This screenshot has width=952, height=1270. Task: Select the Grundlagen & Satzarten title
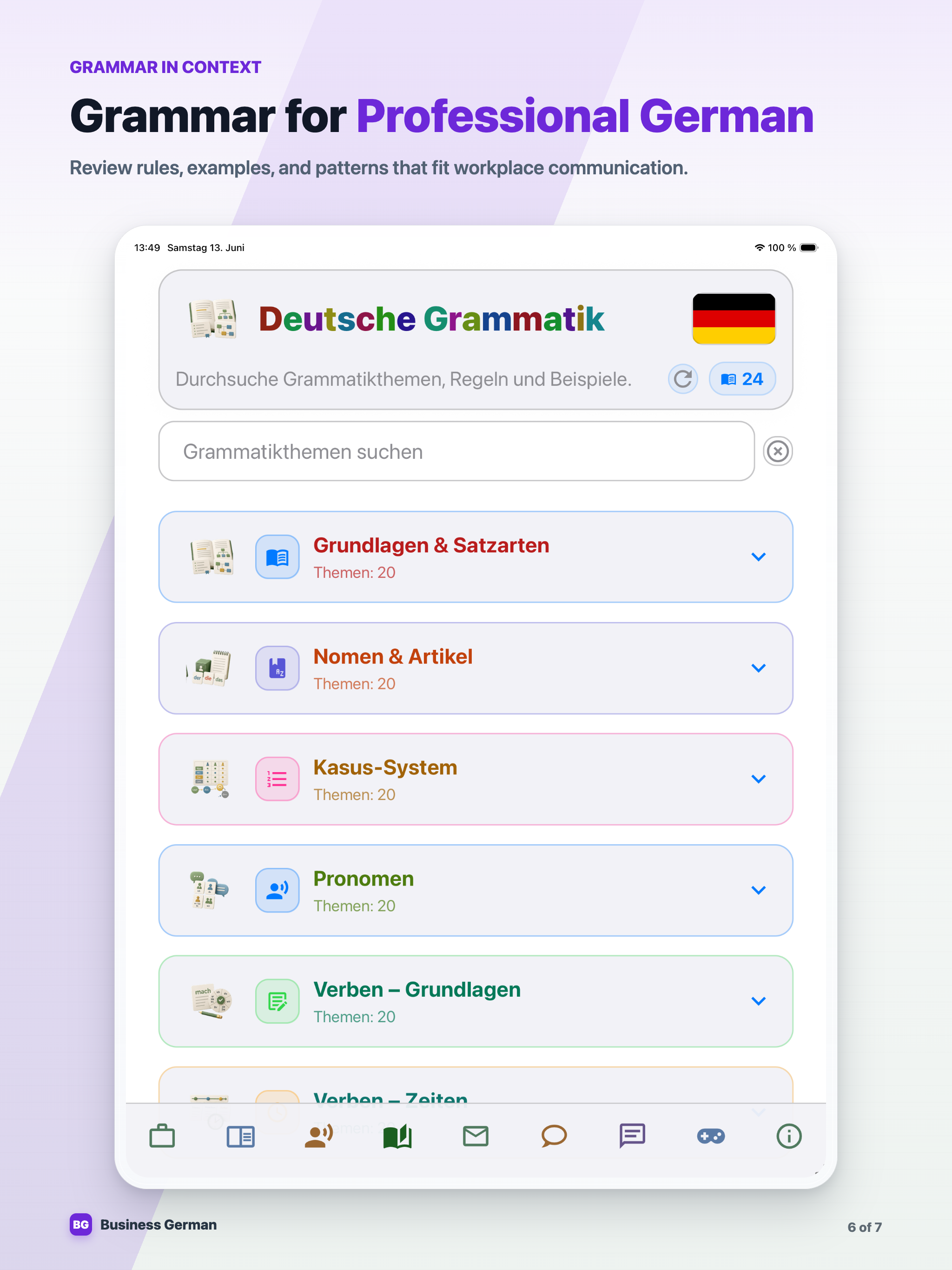tap(431, 545)
